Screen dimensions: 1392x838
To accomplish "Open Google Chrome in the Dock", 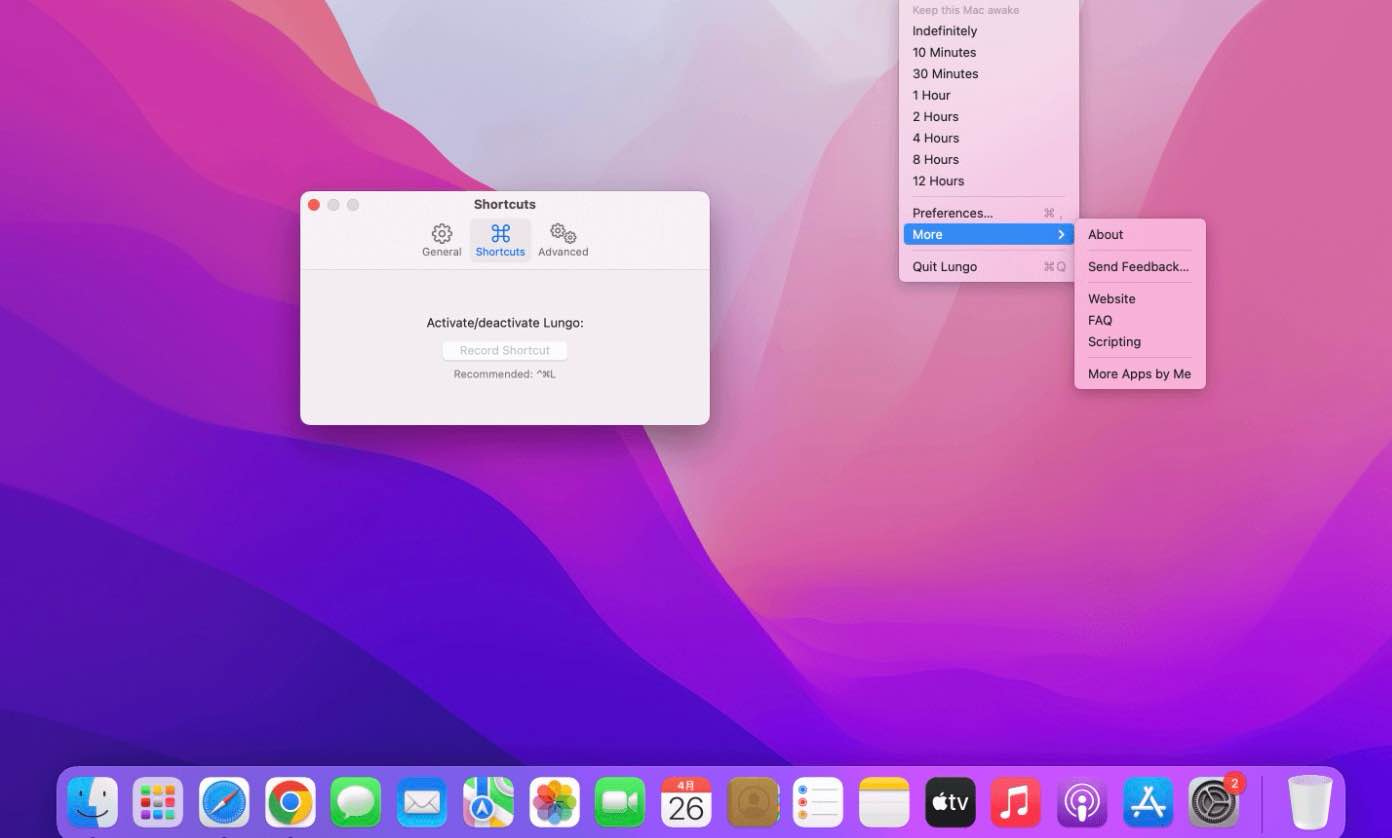I will (290, 802).
